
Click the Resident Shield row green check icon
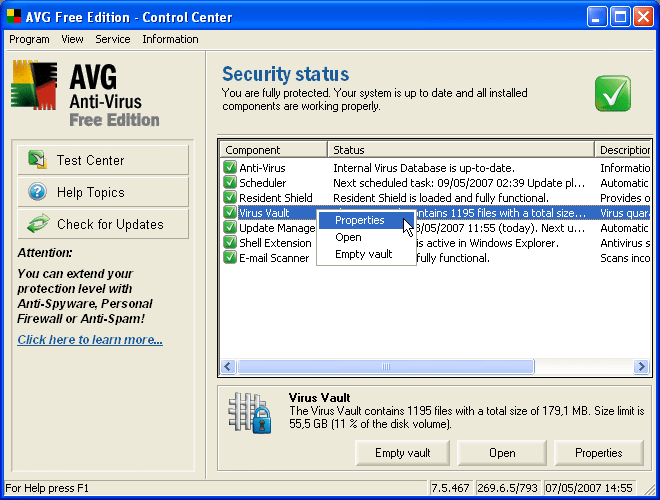point(230,197)
